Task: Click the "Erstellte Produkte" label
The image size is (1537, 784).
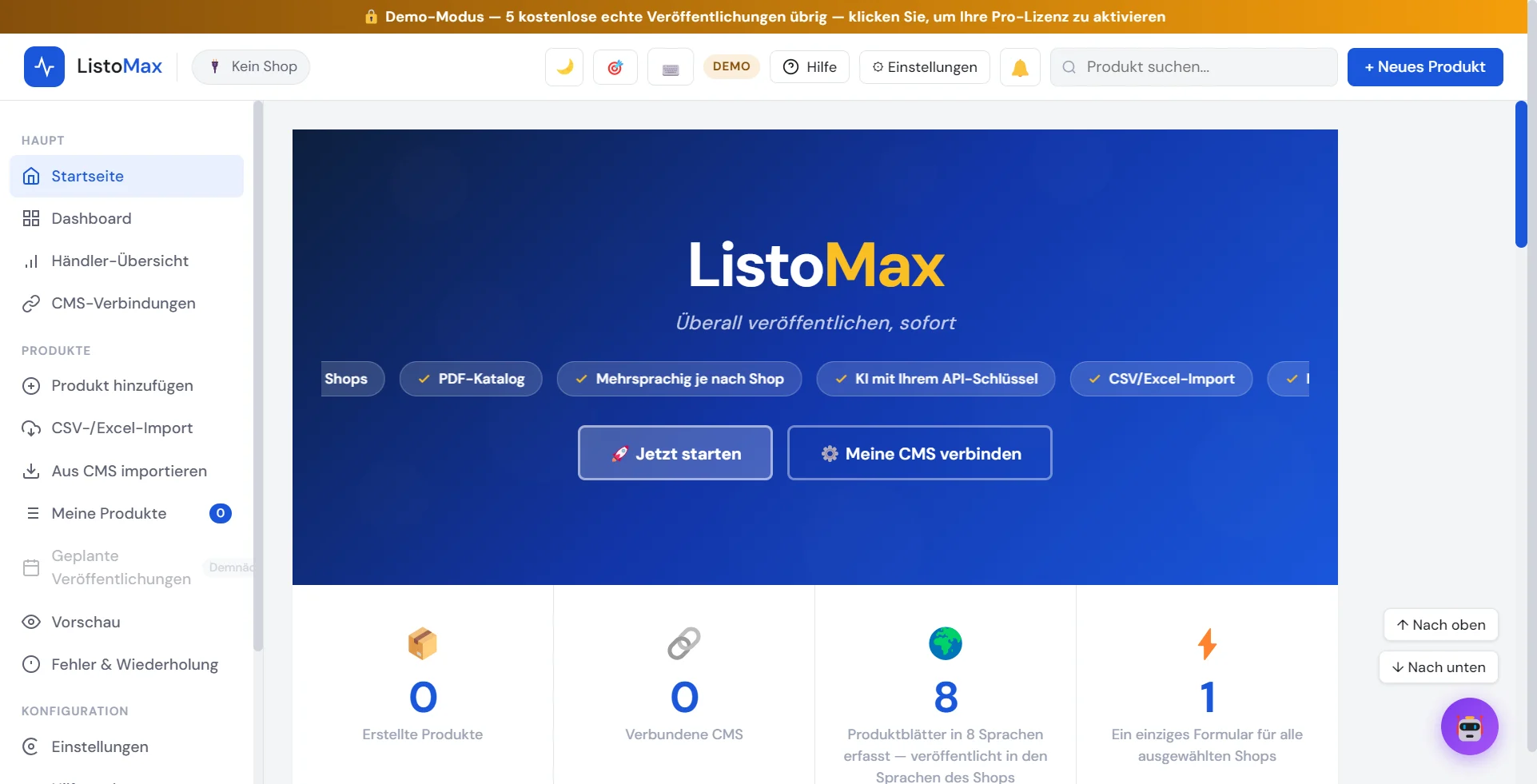Action: 423,734
